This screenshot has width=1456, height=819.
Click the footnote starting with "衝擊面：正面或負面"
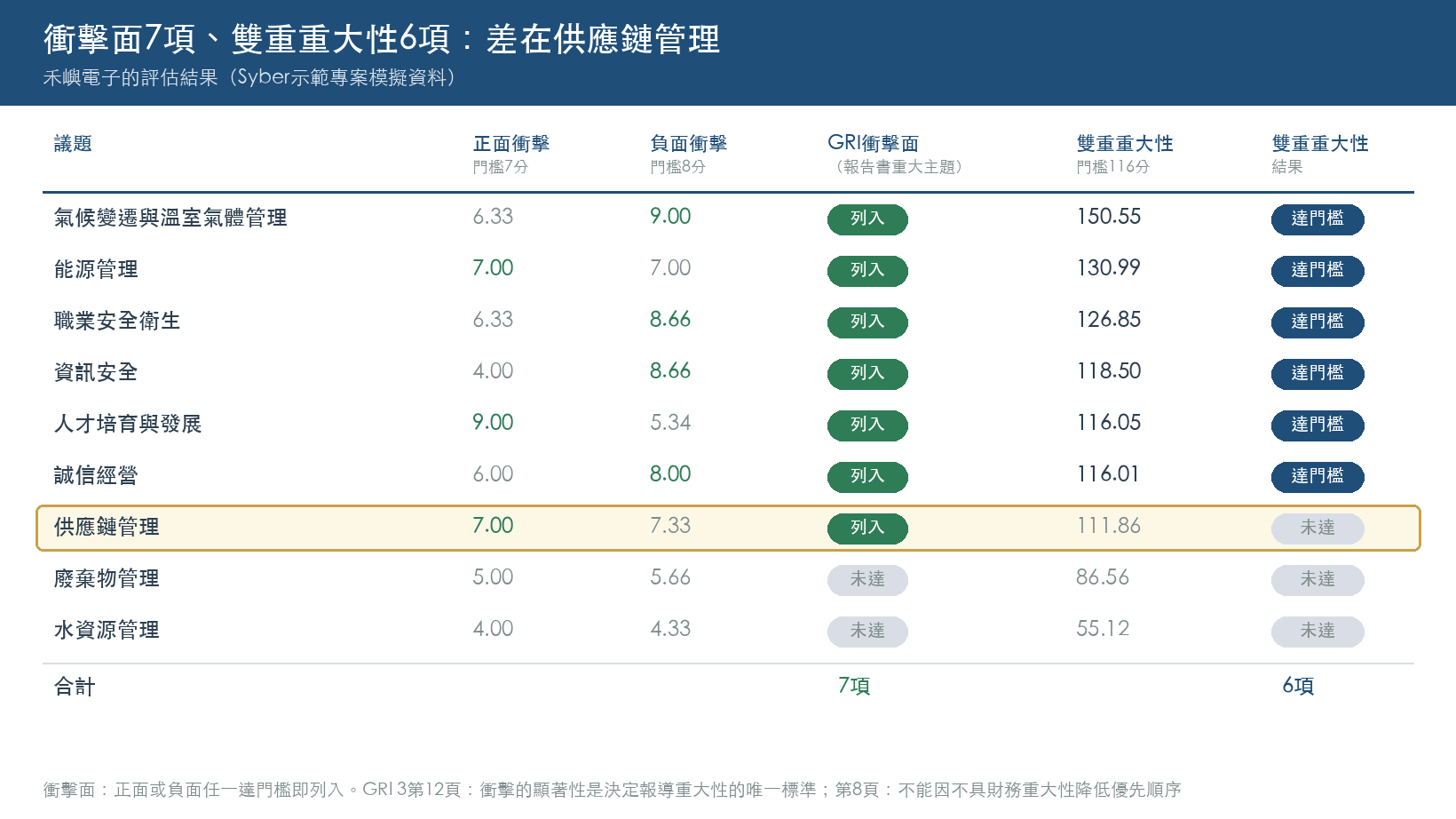(613, 790)
